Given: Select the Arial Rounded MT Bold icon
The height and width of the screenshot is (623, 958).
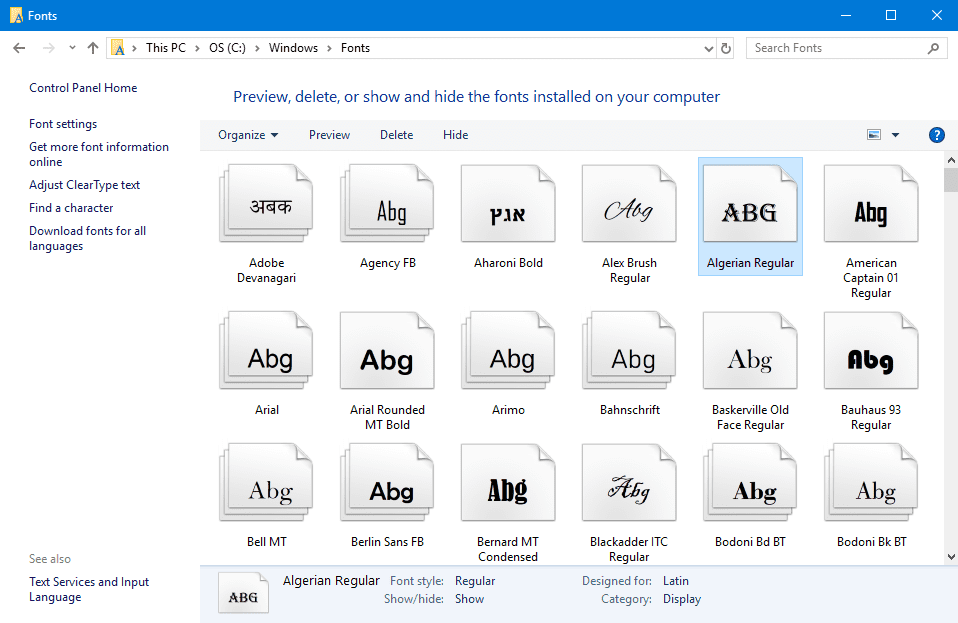Looking at the screenshot, I should pyautogui.click(x=387, y=357).
